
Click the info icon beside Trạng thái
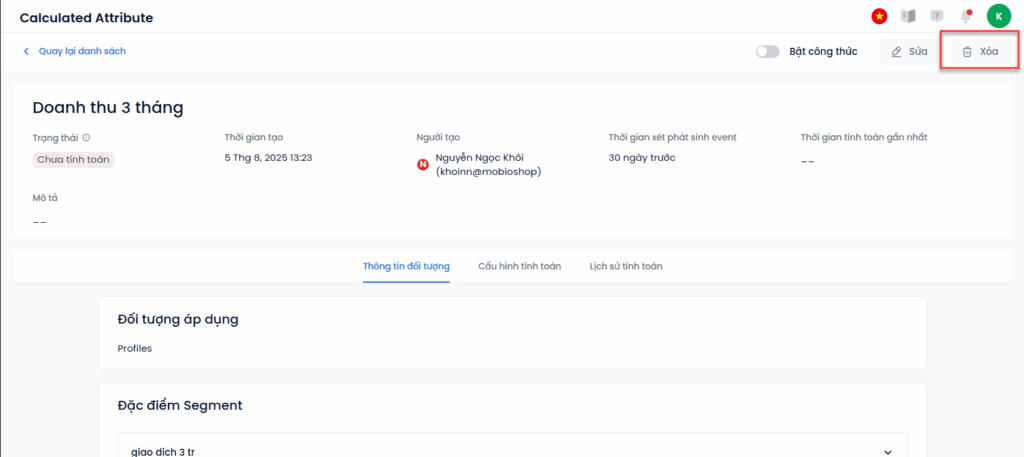(86, 138)
